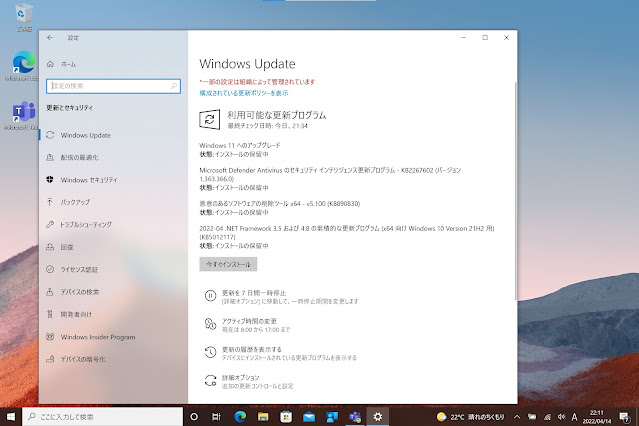The width and height of the screenshot is (639, 426).
Task: Open デバイスの検索 in the sidebar
Action: pyautogui.click(x=113, y=292)
